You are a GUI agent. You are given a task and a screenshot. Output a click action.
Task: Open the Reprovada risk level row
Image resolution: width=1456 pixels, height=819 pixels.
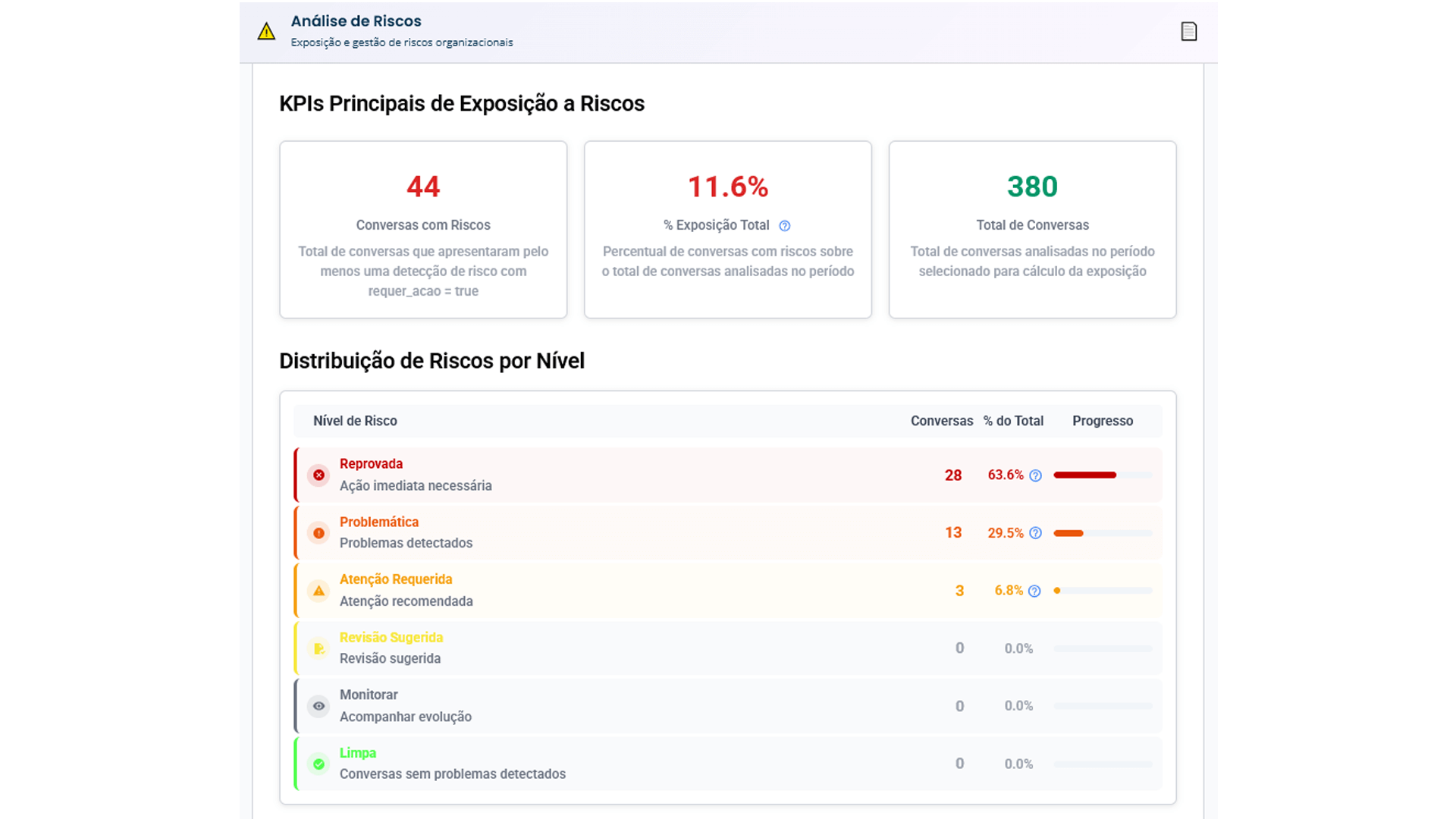(607, 475)
